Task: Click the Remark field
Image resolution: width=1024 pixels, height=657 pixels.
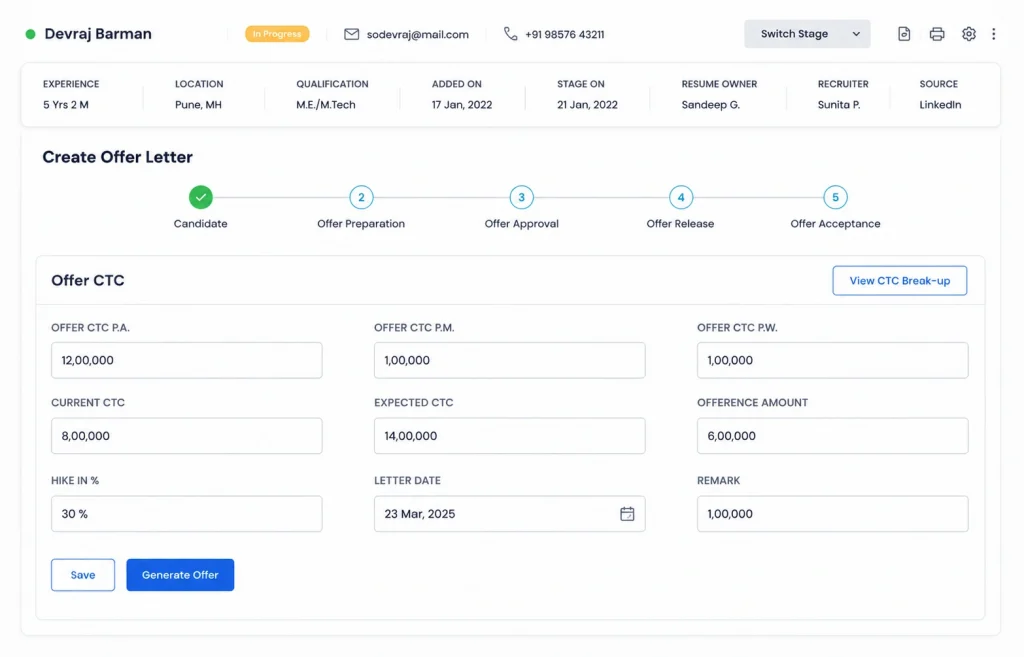Action: click(833, 514)
